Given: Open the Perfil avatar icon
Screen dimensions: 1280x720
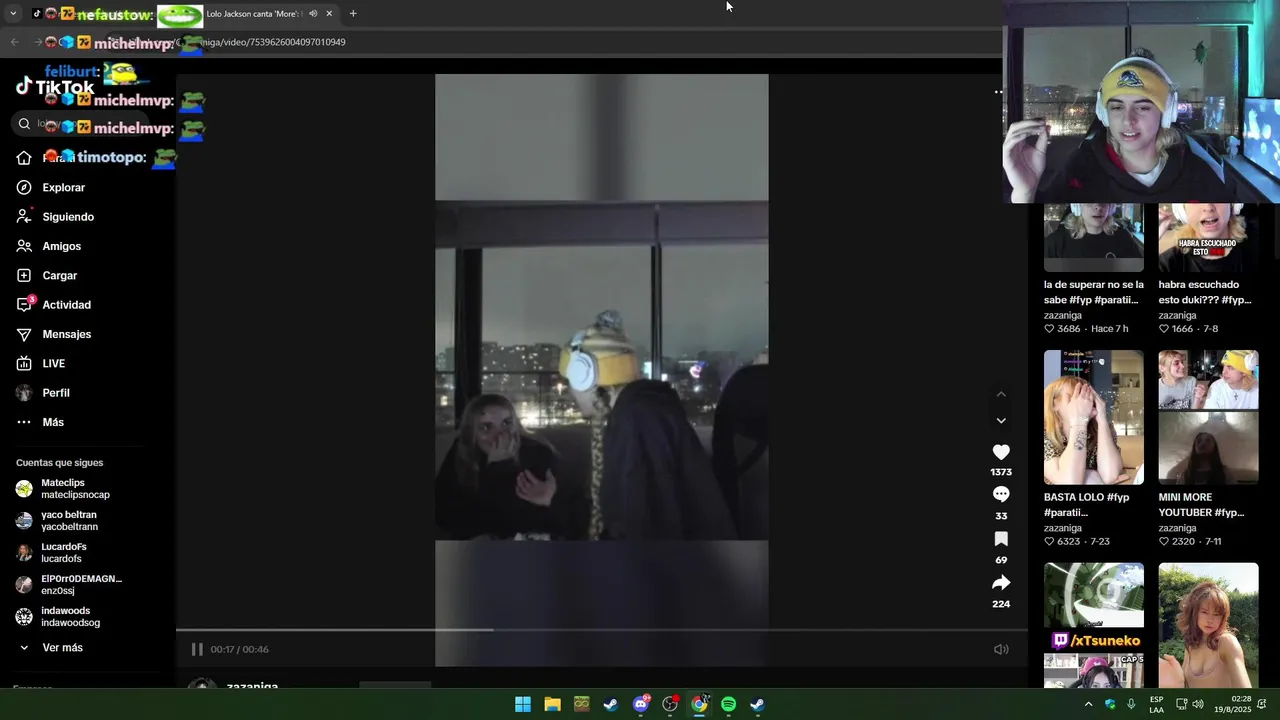Looking at the screenshot, I should click(24, 393).
